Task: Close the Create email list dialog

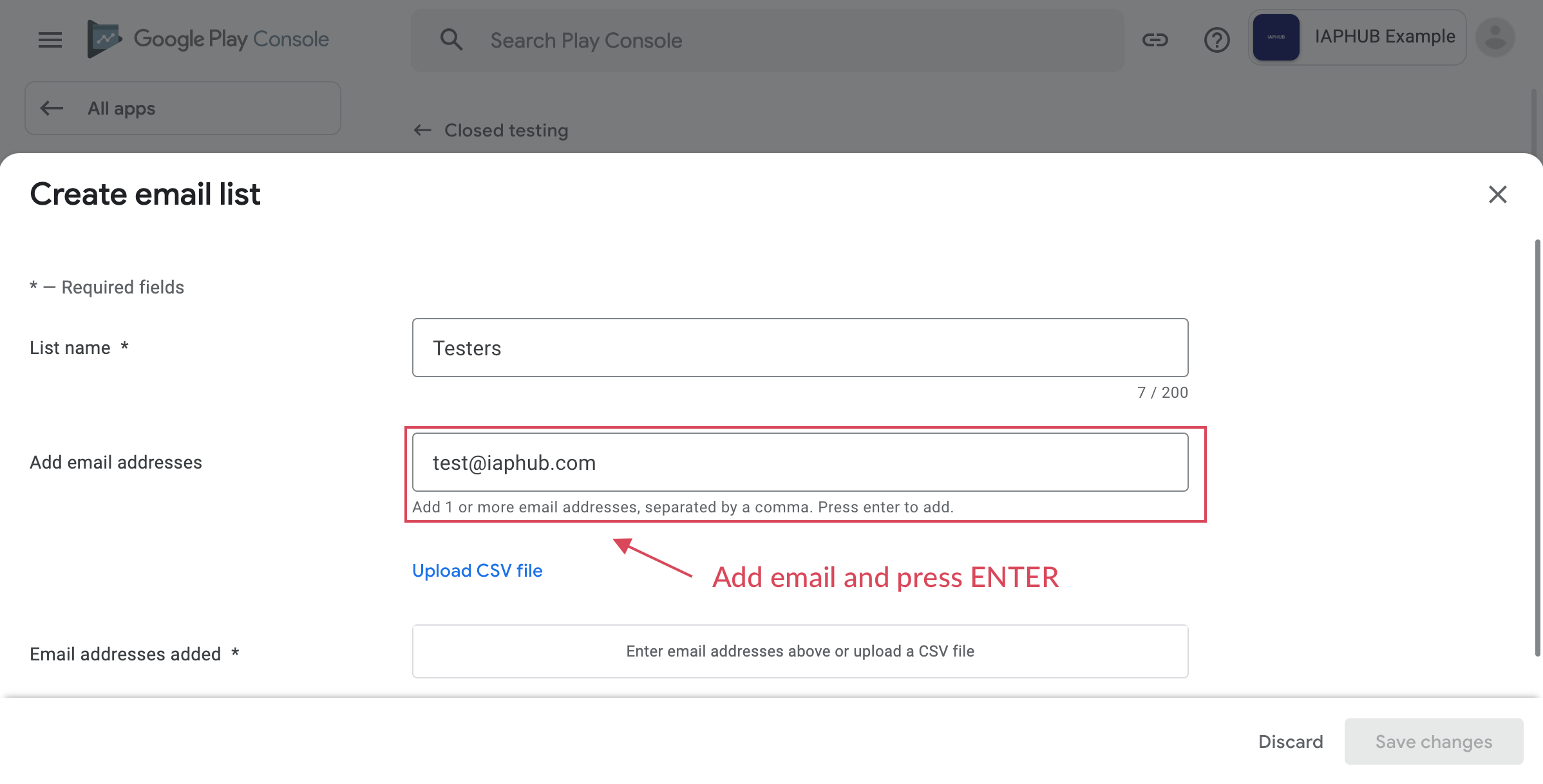Action: click(x=1497, y=194)
